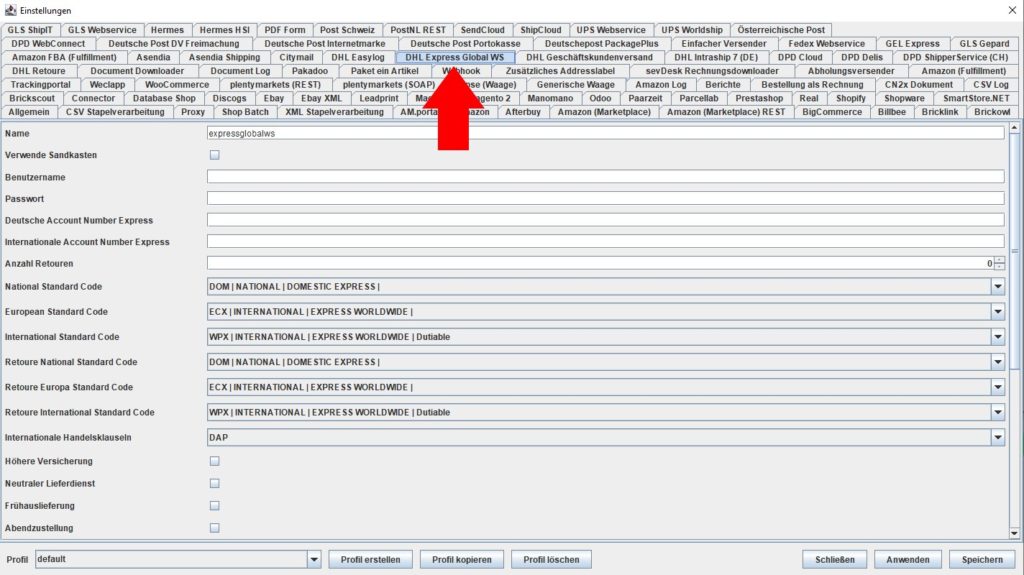Image resolution: width=1024 pixels, height=575 pixels.
Task: Click the scrollbar down arrow
Action: (1014, 534)
